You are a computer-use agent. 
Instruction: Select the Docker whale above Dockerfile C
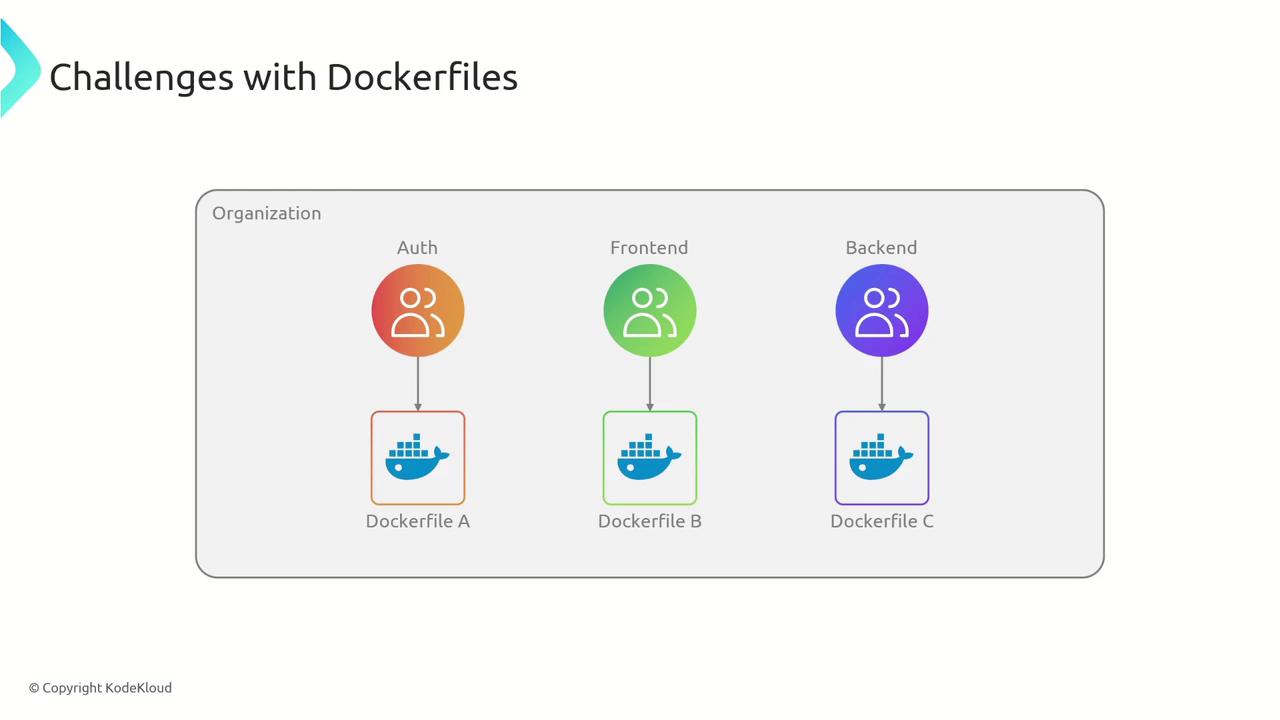882,458
